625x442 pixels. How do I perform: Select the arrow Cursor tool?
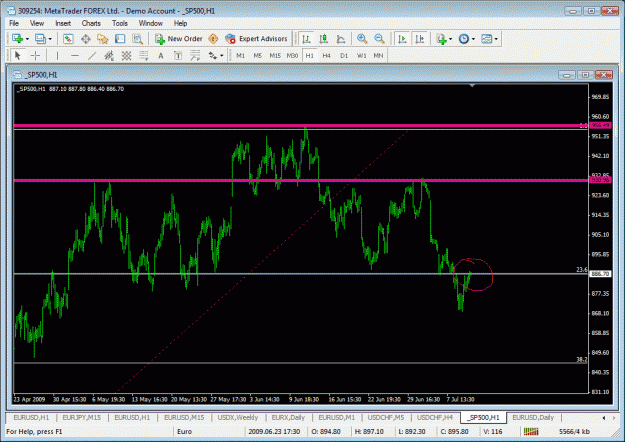pyautogui.click(x=18, y=55)
